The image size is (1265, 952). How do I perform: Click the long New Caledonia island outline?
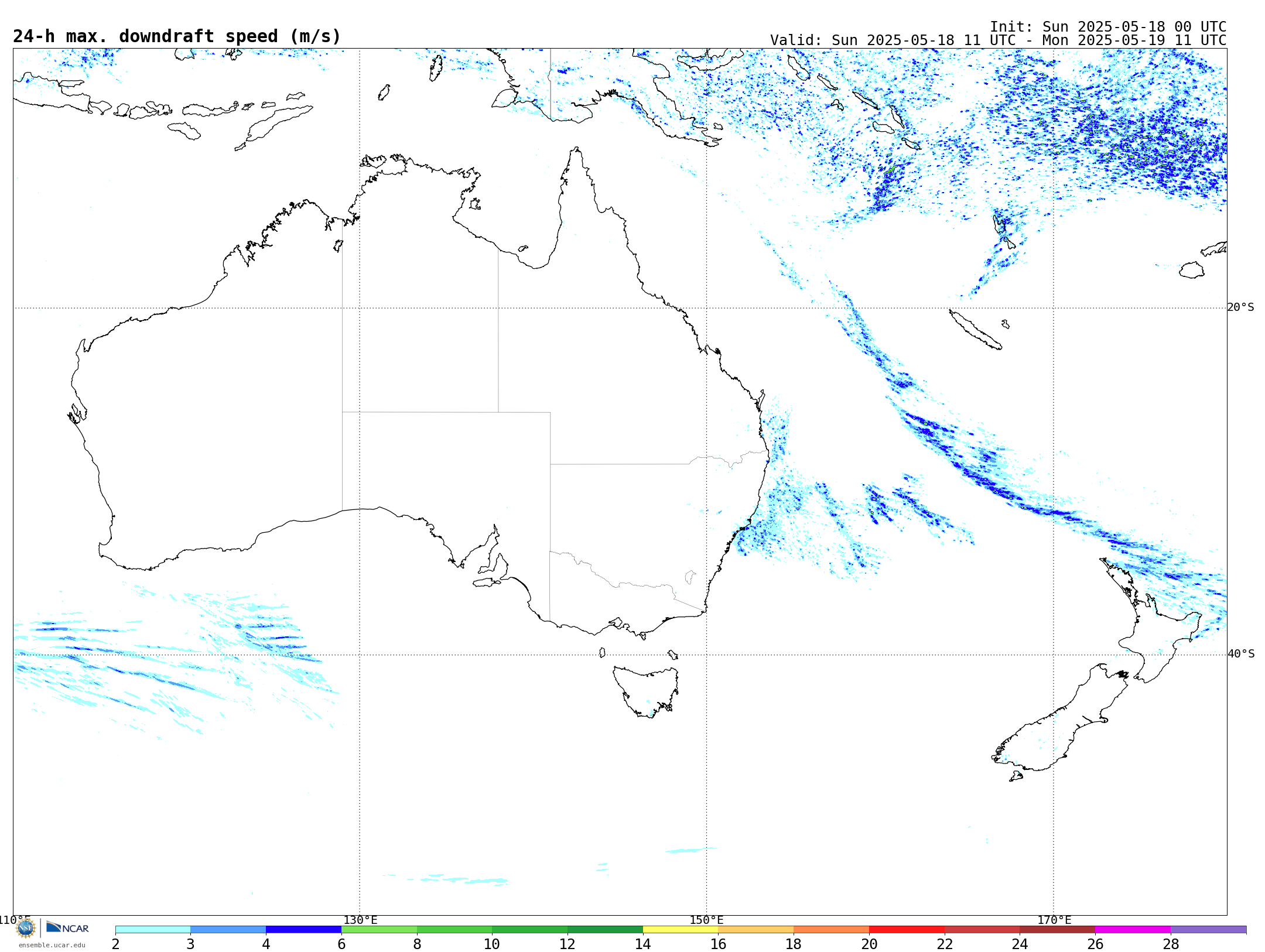(975, 330)
